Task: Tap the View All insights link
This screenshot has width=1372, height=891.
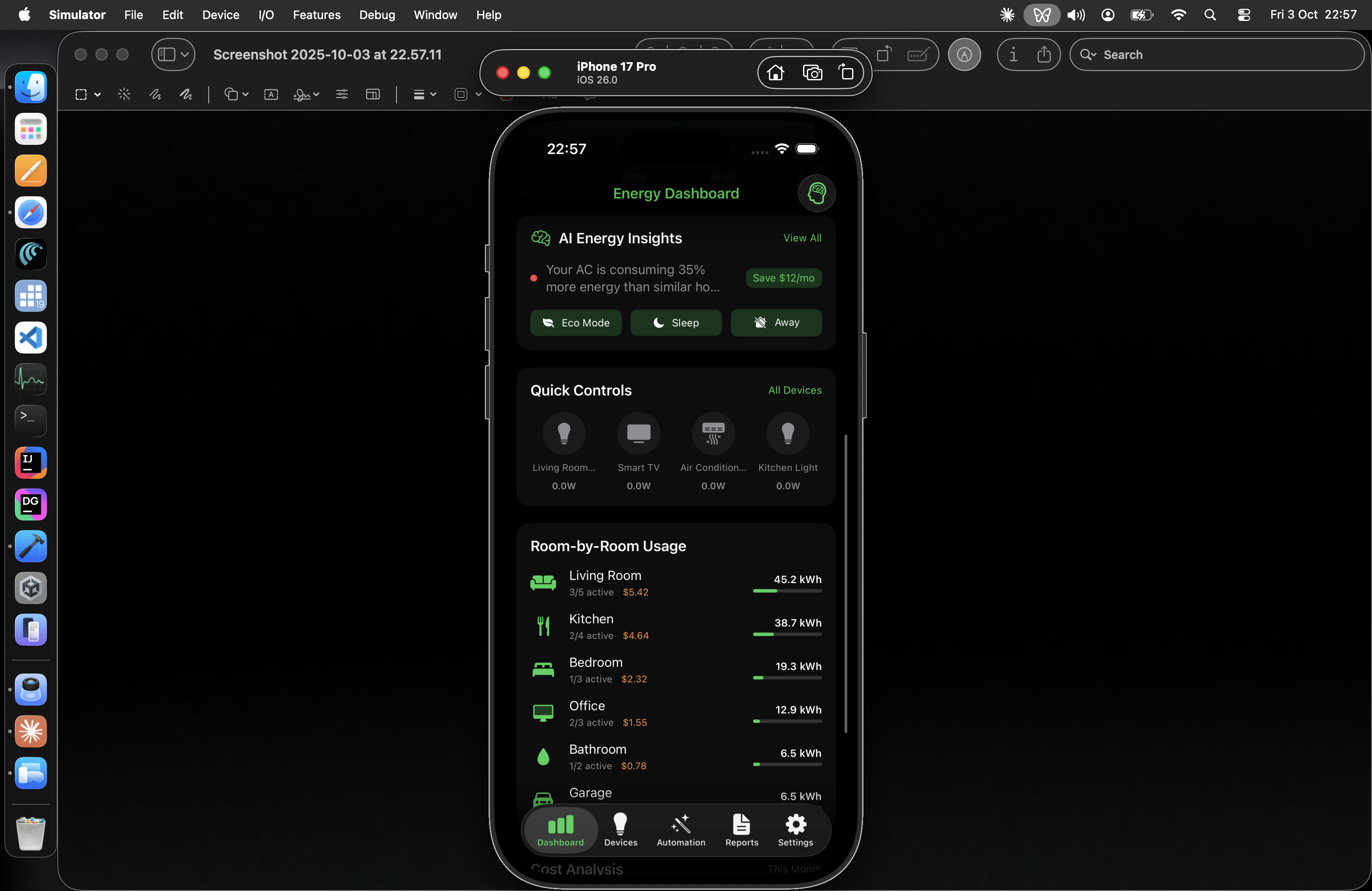Action: pos(802,238)
